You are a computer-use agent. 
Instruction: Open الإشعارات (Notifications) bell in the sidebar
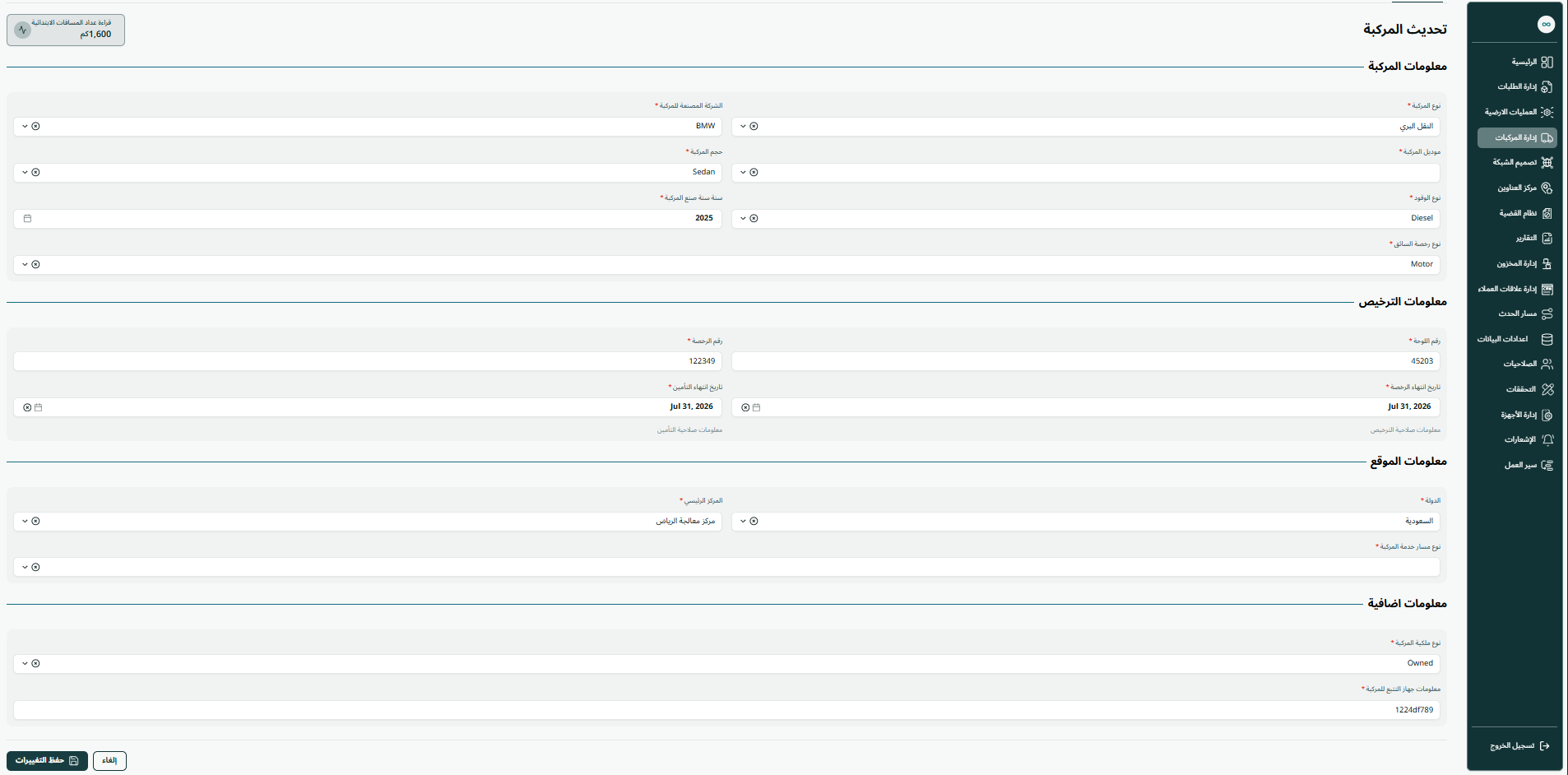coord(1547,439)
